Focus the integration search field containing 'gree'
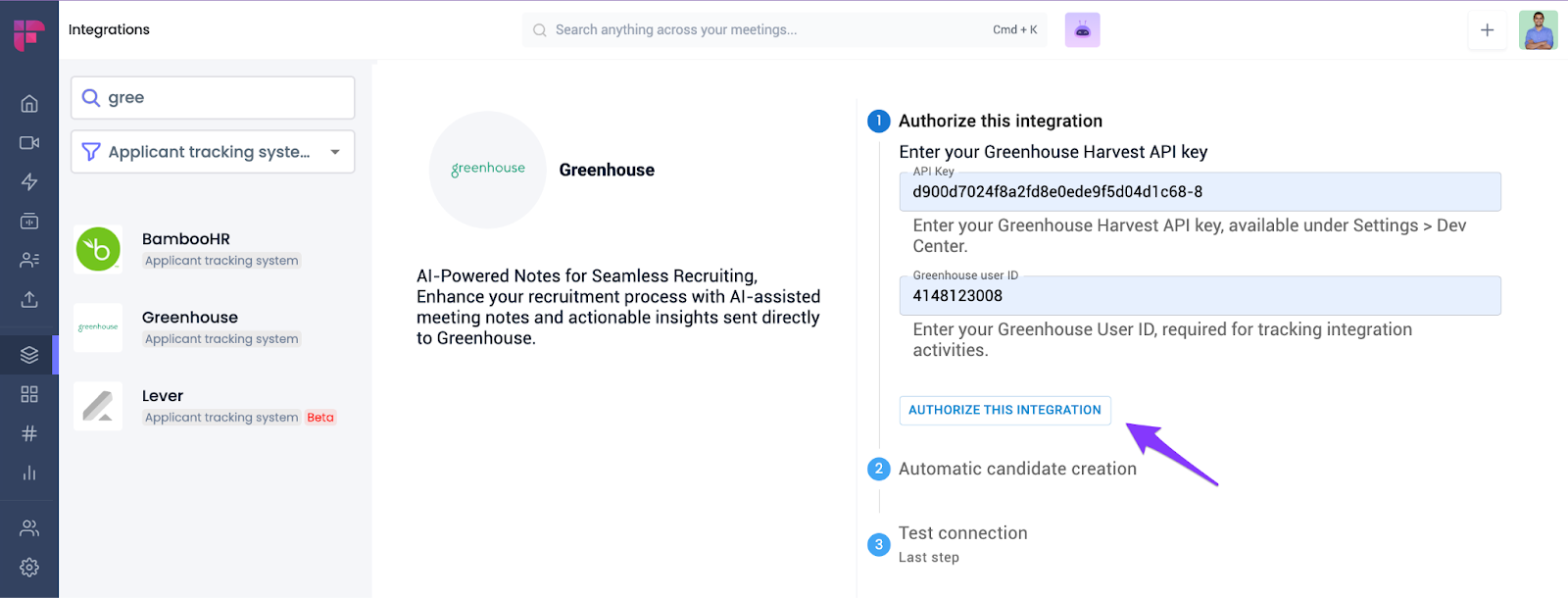This screenshot has height=598, width=1568. [x=213, y=98]
